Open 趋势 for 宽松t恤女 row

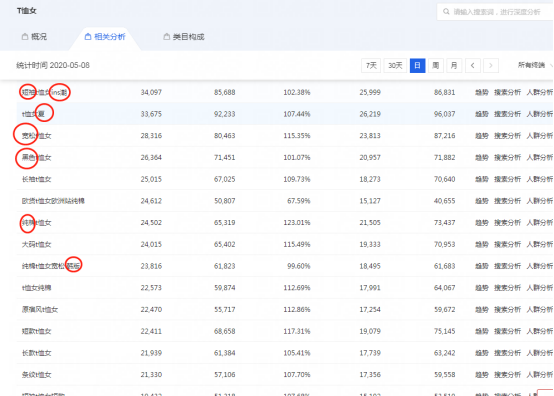(482, 136)
